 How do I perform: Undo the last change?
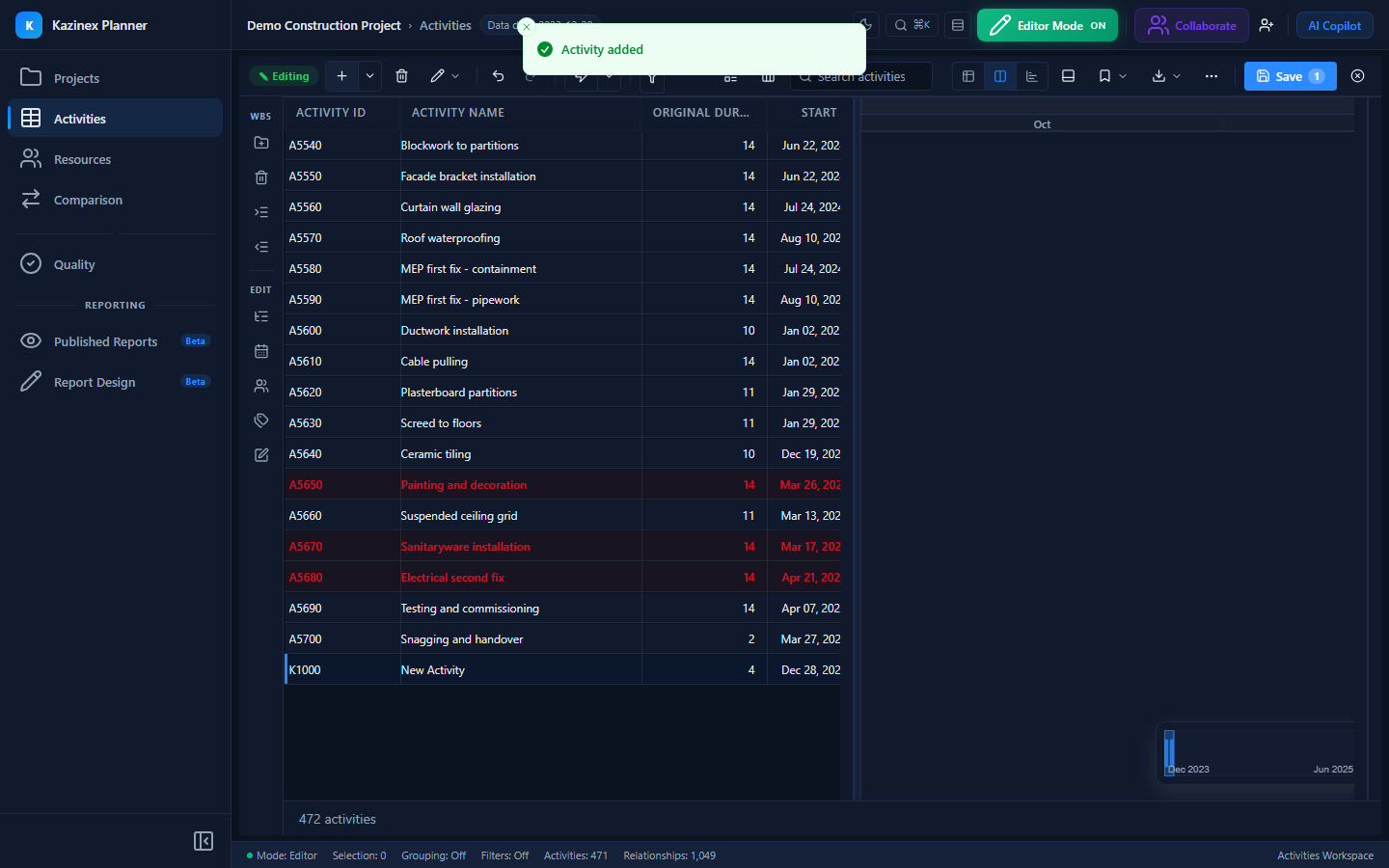click(x=499, y=76)
